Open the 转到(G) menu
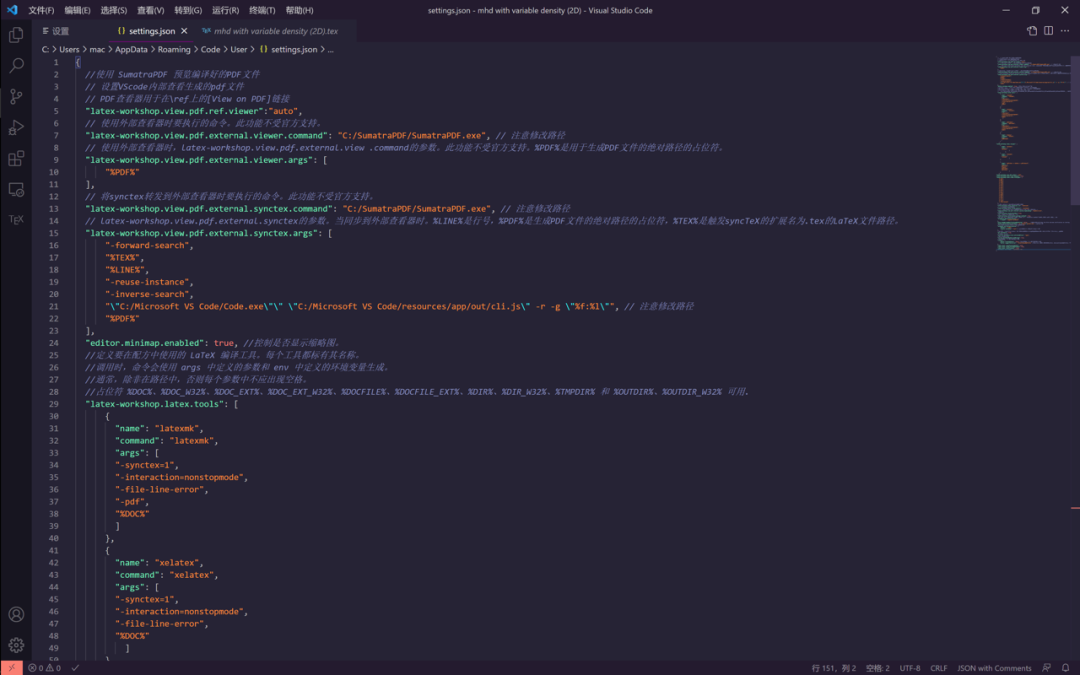This screenshot has width=1080, height=675. click(x=188, y=10)
